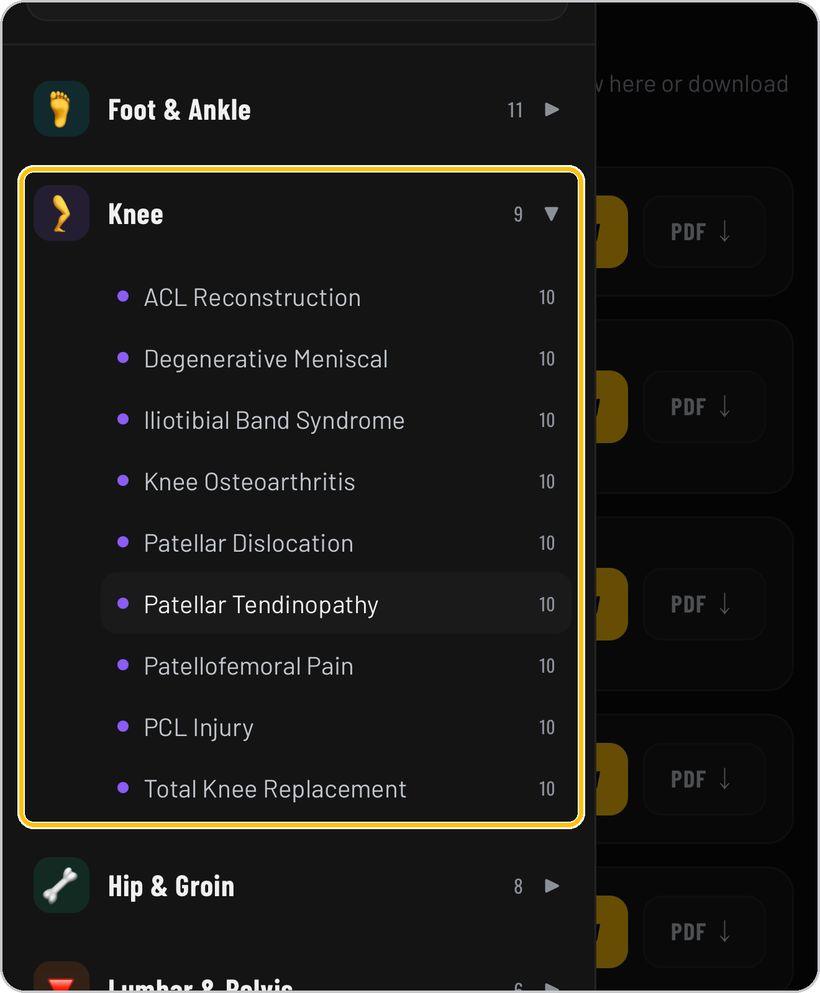Image resolution: width=820 pixels, height=993 pixels.
Task: Download the topmost PDF button
Action: (x=704, y=232)
